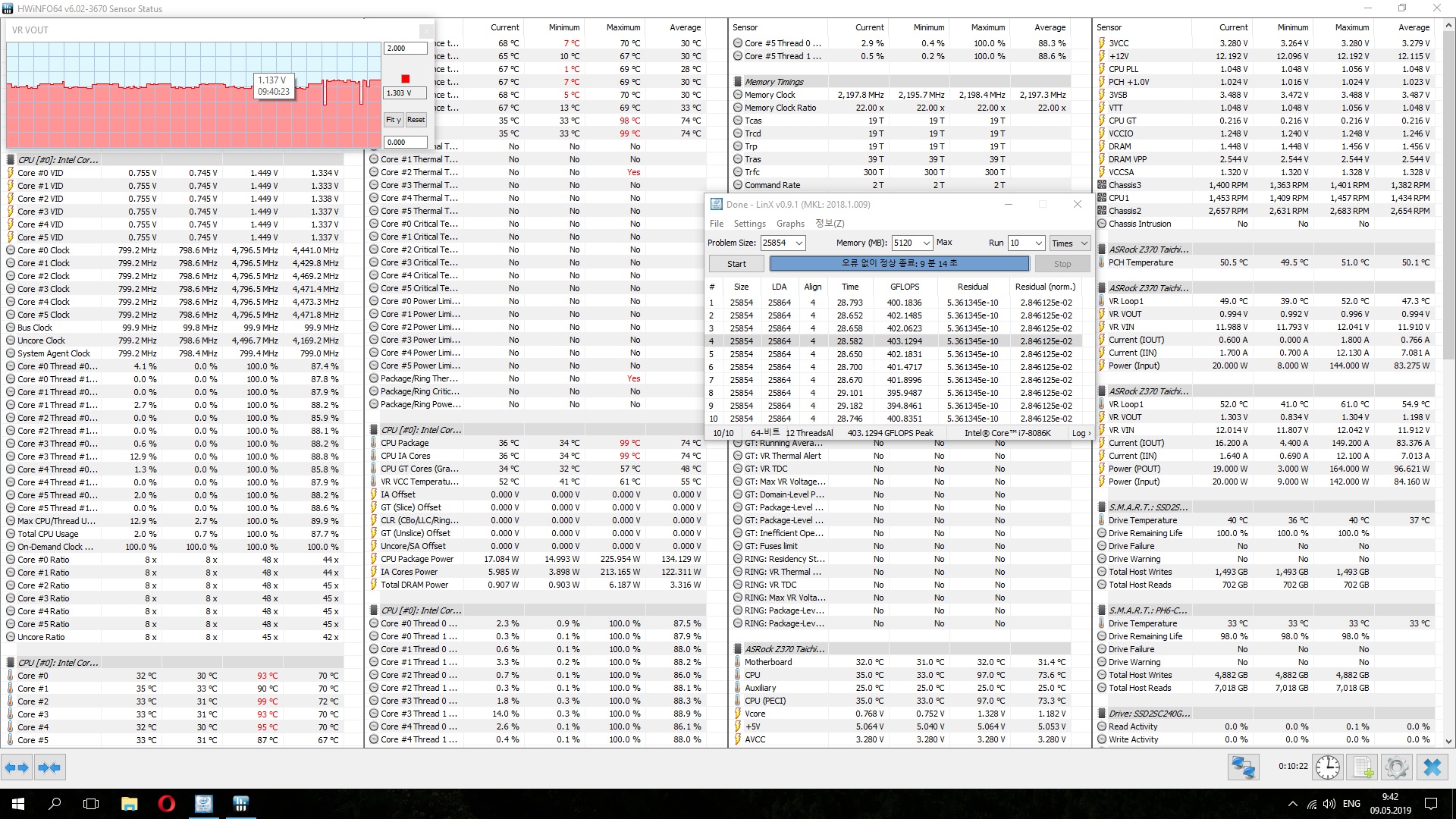Click the clock reset timer icon
The height and width of the screenshot is (819, 1456).
pos(1327,767)
